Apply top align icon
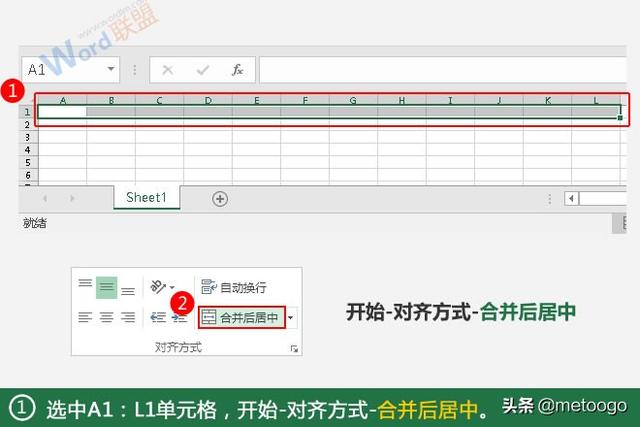This screenshot has height=427, width=640. [85, 283]
